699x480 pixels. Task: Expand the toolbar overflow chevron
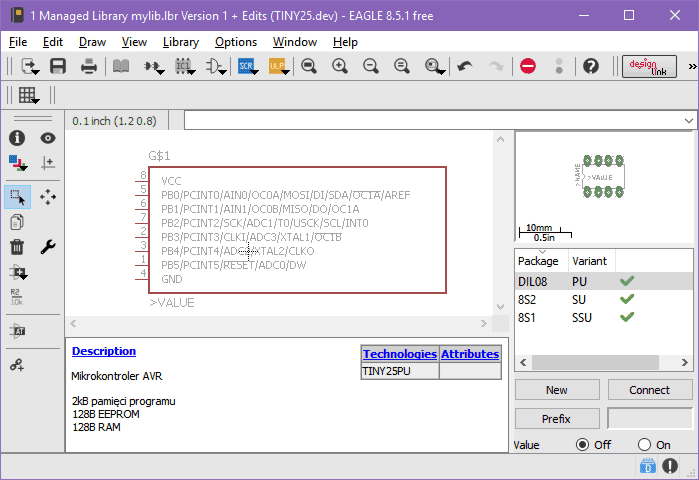point(692,66)
